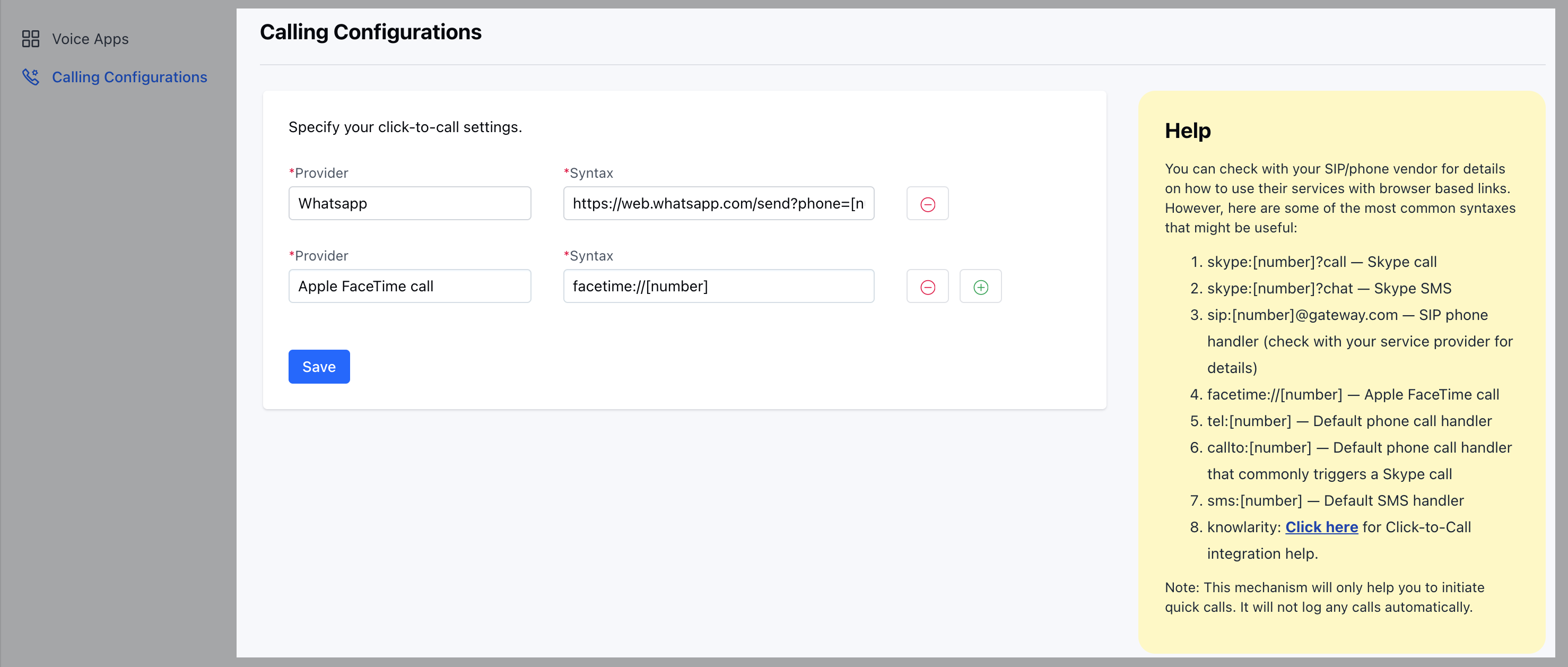The width and height of the screenshot is (1568, 667).
Task: Click the facetime://[number] syntax field
Action: pyautogui.click(x=718, y=287)
